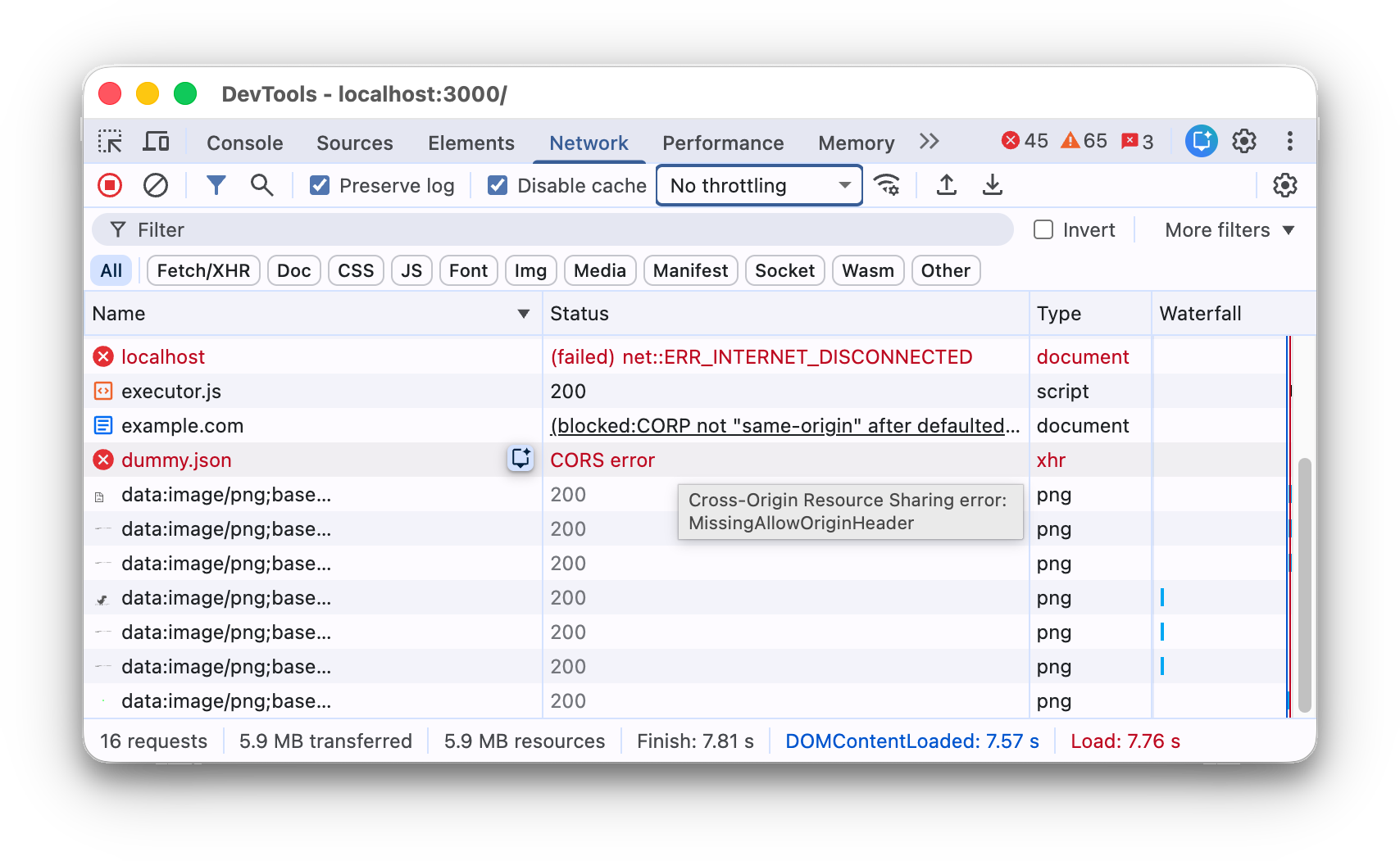Show more tabs with the double chevron
Image resolution: width=1400 pixels, height=861 pixels.
click(929, 142)
